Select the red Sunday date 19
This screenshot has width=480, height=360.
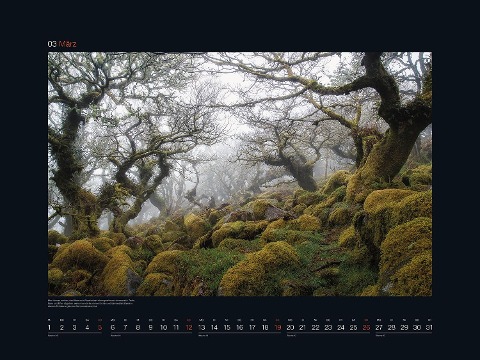[278, 327]
